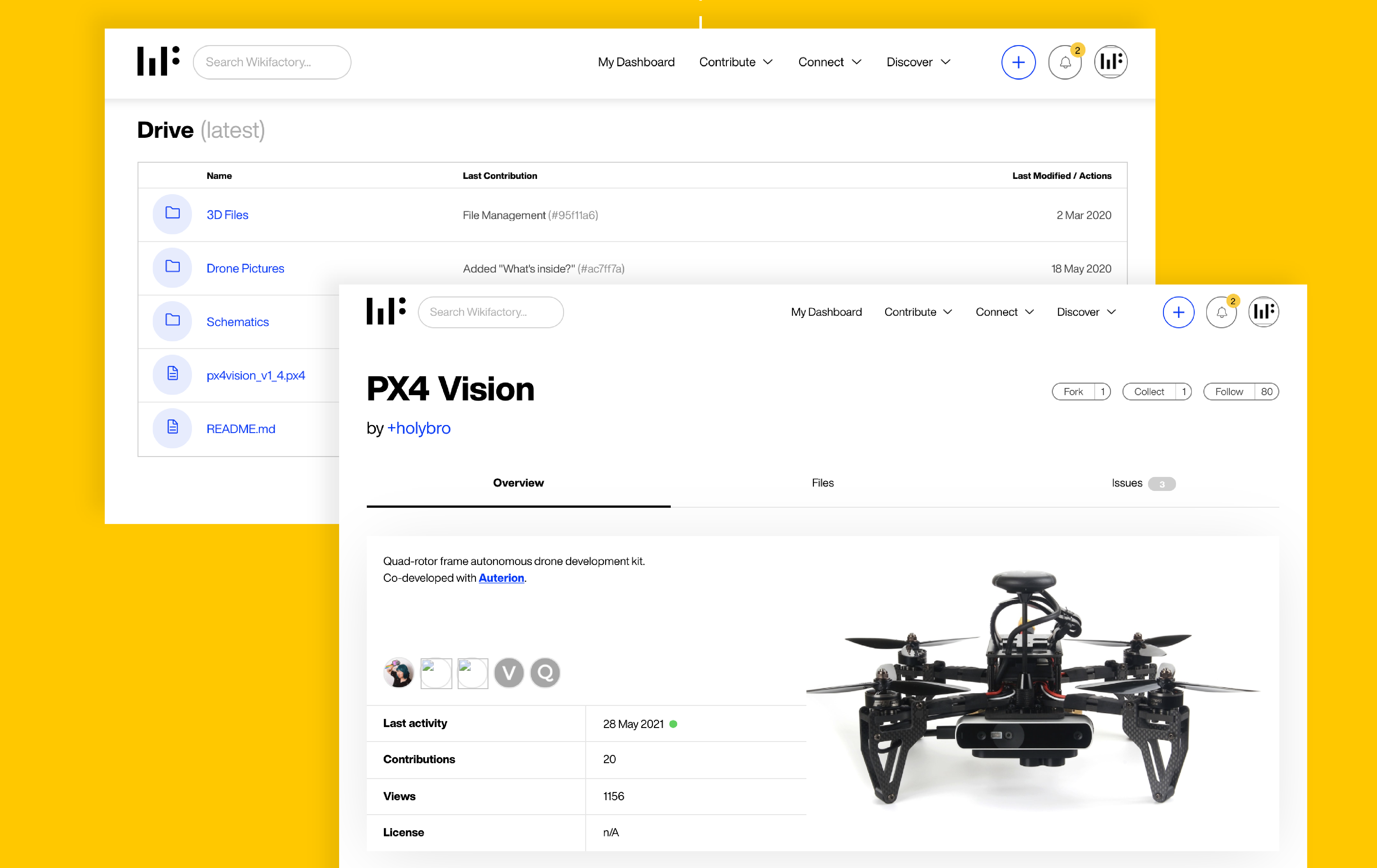This screenshot has width=1377, height=868.
Task: Click the Contributions value 20
Action: click(x=609, y=759)
